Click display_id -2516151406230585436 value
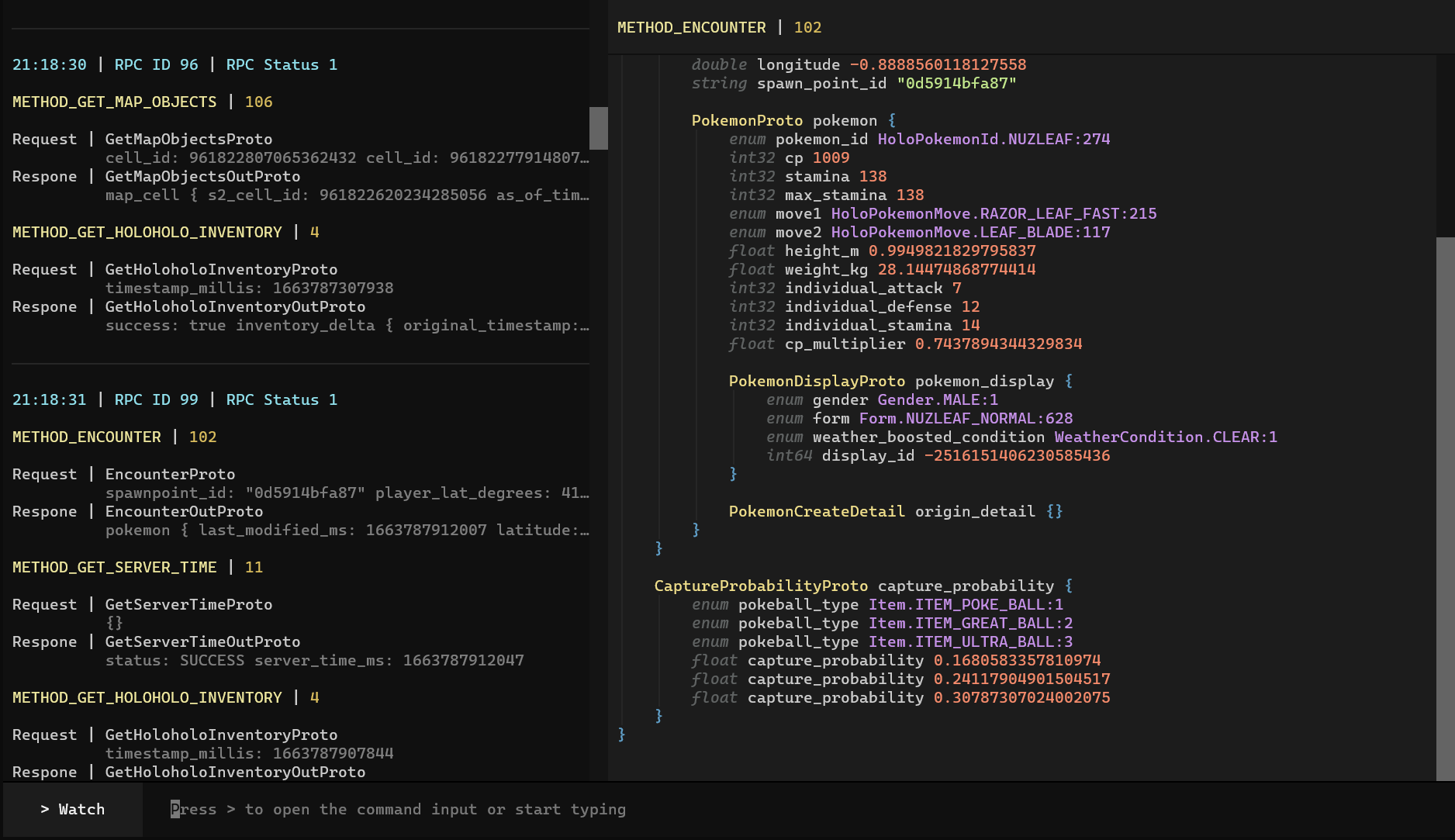The width and height of the screenshot is (1455, 840). [x=1018, y=455]
